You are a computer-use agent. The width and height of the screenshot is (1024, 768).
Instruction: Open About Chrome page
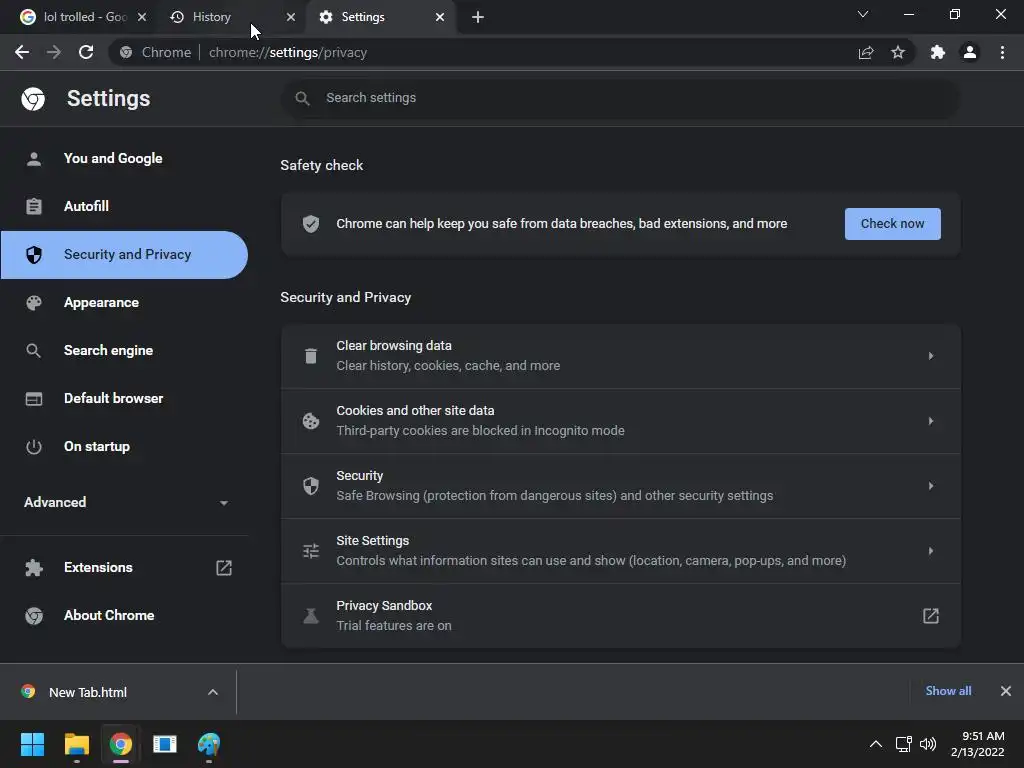pyautogui.click(x=124, y=615)
